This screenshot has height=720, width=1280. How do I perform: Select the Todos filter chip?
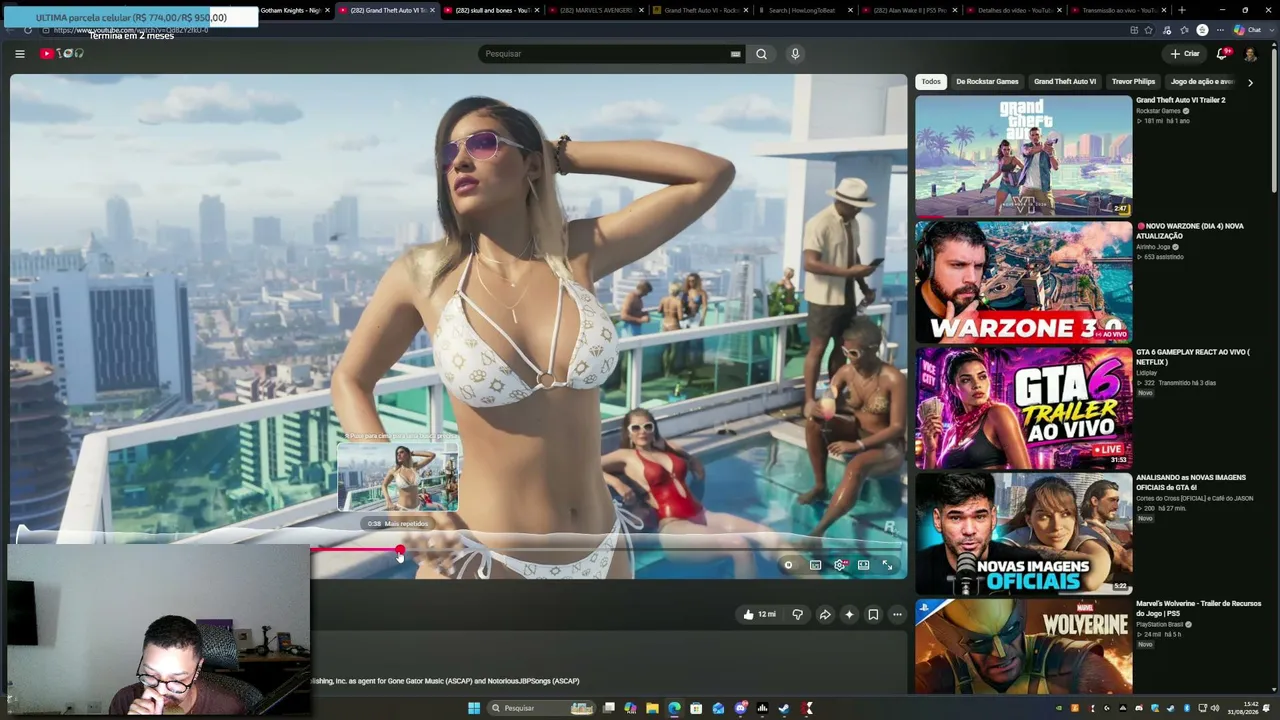(931, 82)
